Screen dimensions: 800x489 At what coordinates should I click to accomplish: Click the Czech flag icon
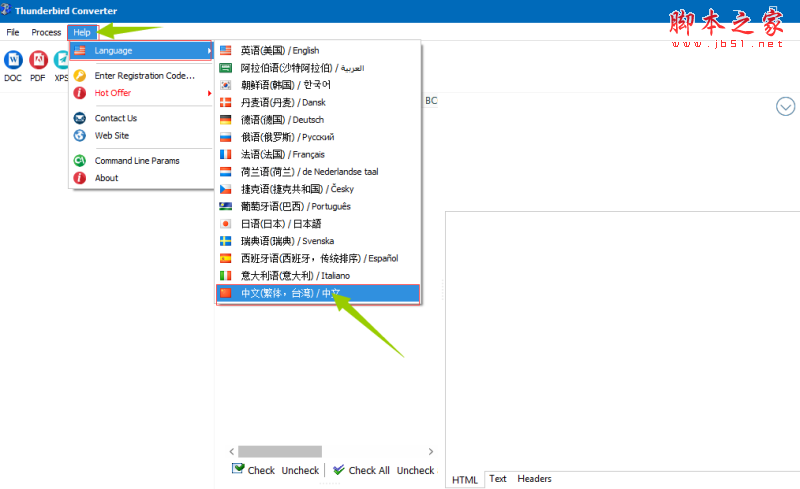[226, 189]
